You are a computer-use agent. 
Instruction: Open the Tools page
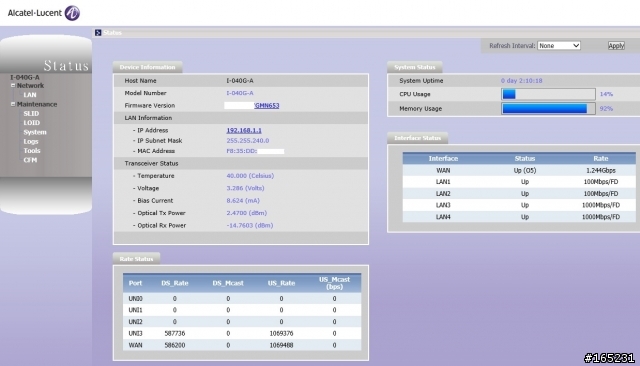(x=31, y=151)
